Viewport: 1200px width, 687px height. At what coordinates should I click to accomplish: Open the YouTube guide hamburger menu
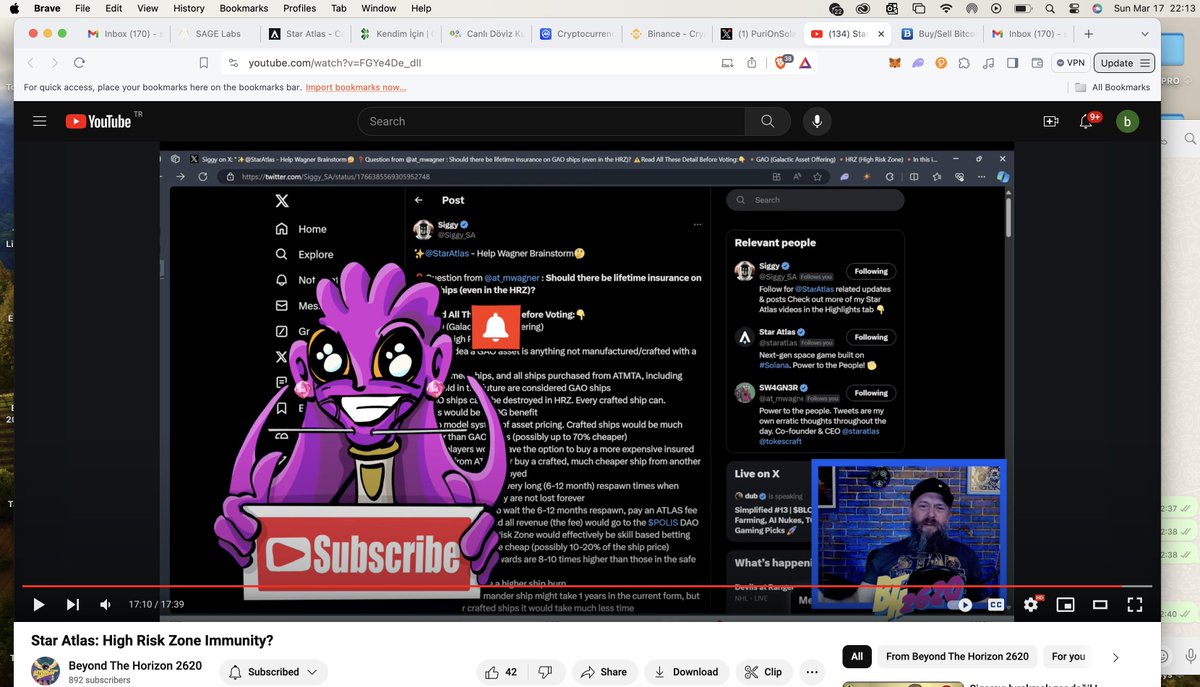pyautogui.click(x=40, y=121)
